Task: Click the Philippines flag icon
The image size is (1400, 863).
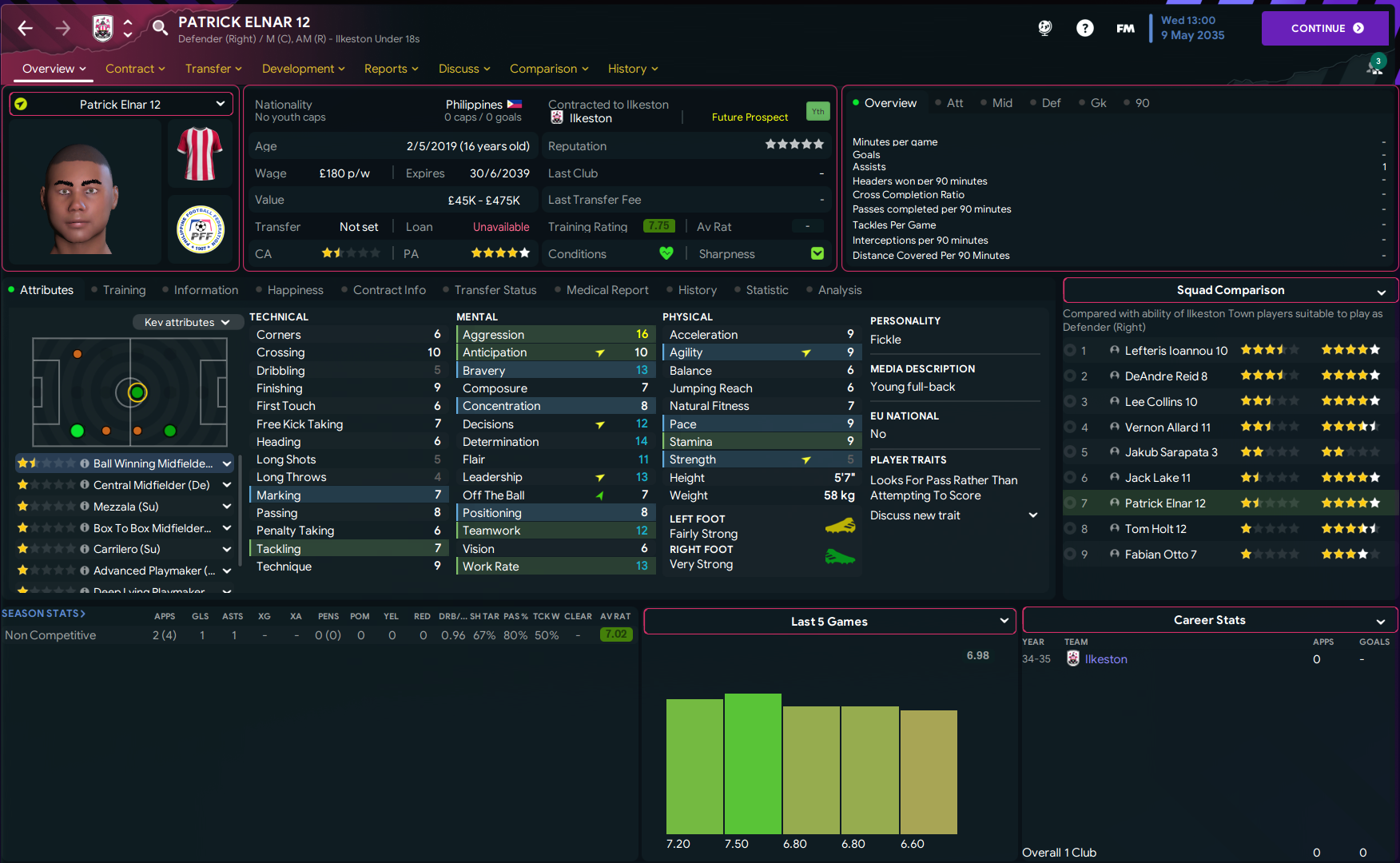Action: tap(515, 105)
